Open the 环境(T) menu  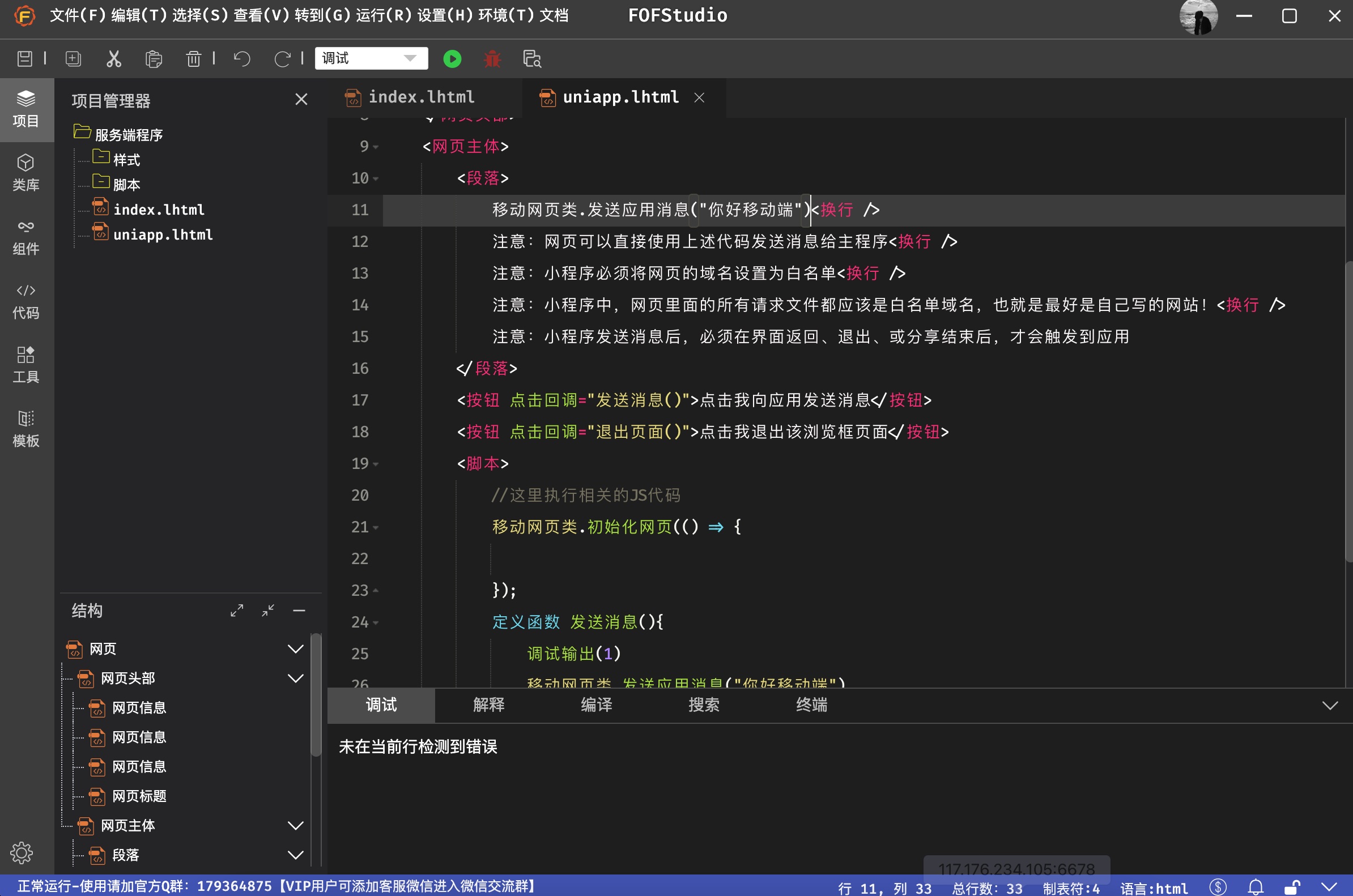(x=506, y=15)
